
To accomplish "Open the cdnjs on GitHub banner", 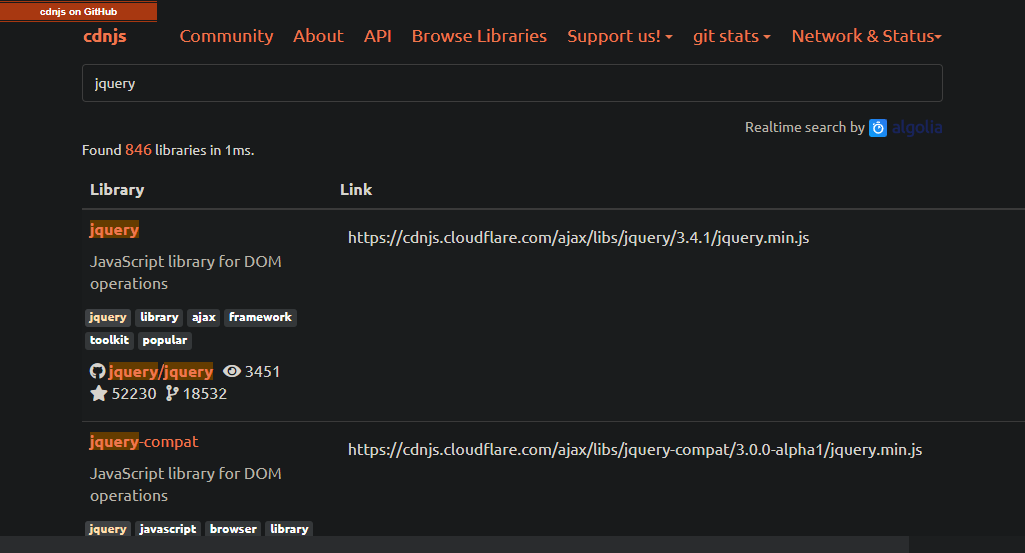I will [78, 11].
